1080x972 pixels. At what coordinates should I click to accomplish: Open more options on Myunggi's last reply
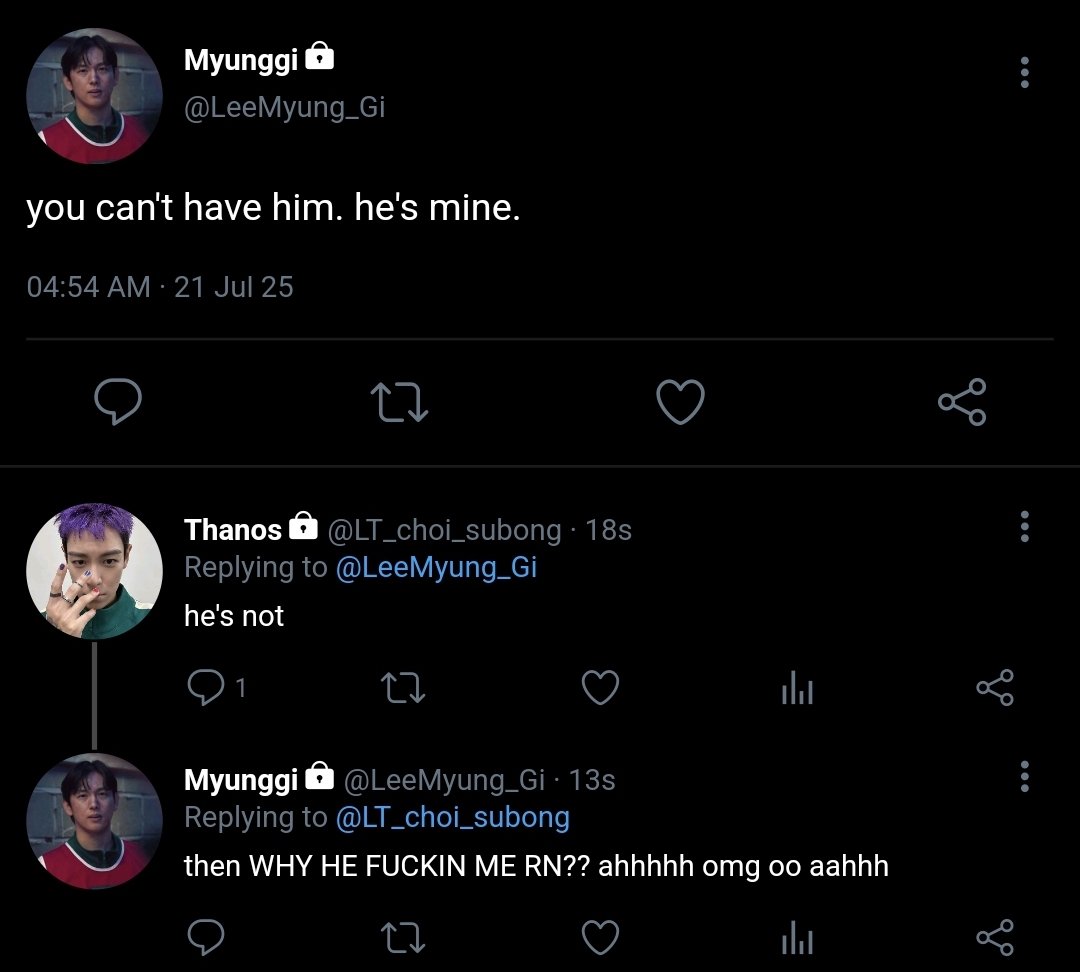click(x=1024, y=776)
